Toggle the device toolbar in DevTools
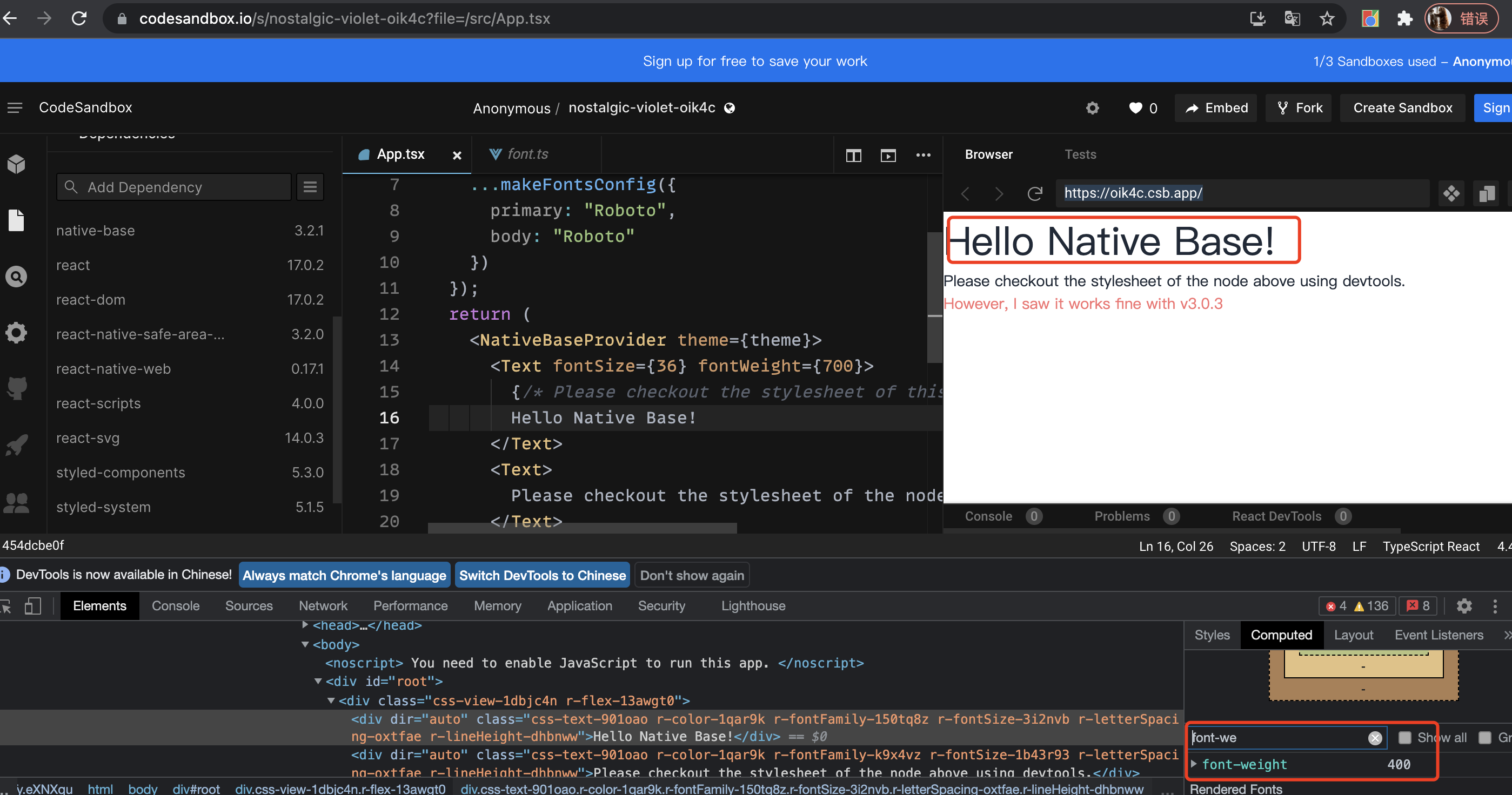The width and height of the screenshot is (1512, 795). (x=33, y=605)
